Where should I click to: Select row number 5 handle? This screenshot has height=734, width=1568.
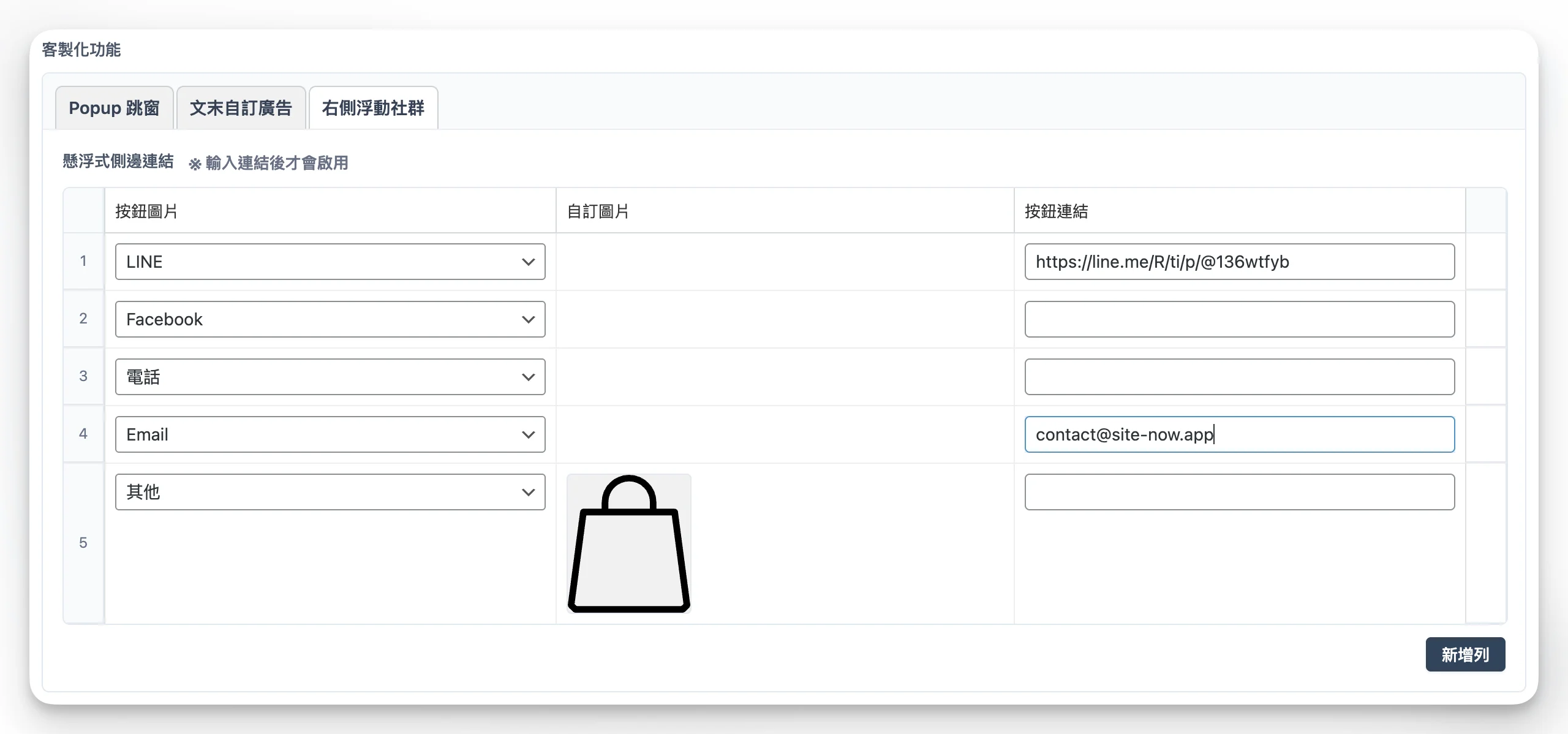[x=83, y=543]
